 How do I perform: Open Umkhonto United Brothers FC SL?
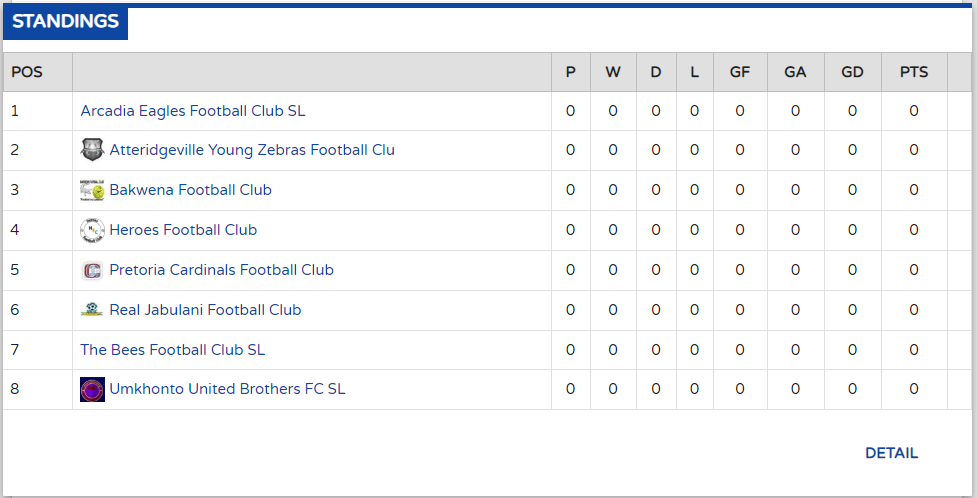(x=227, y=389)
